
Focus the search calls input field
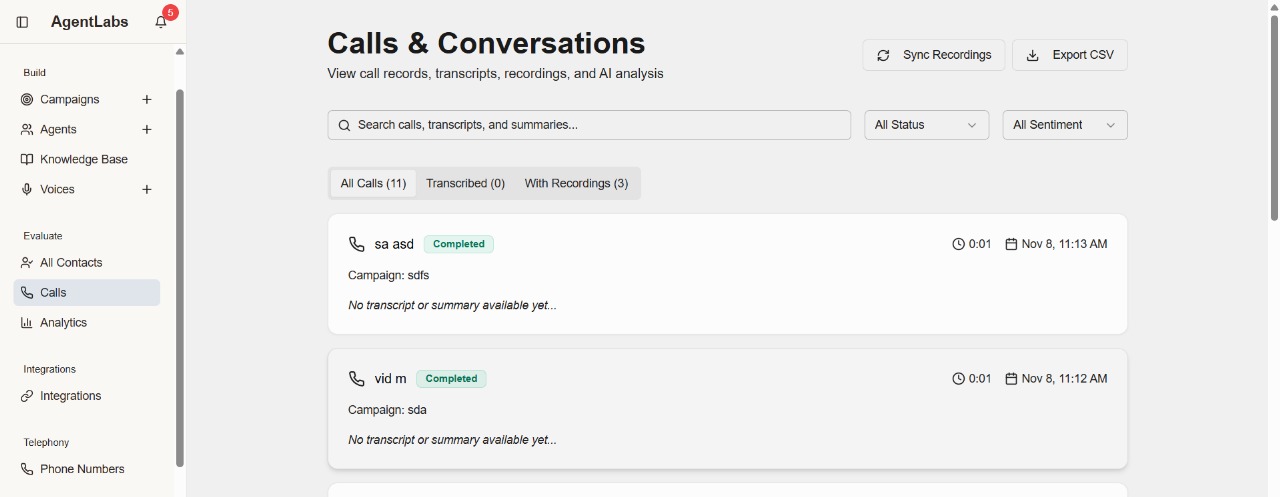589,125
